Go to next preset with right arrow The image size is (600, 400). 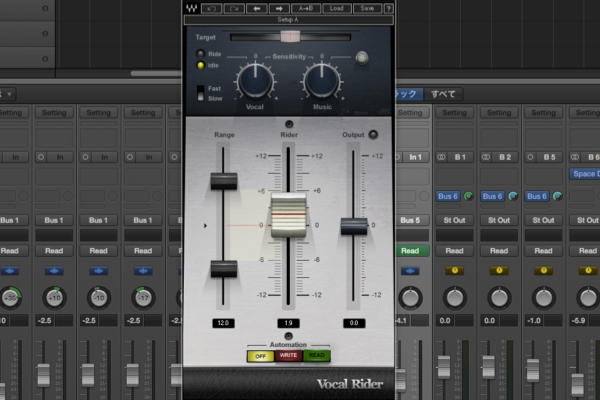point(279,8)
